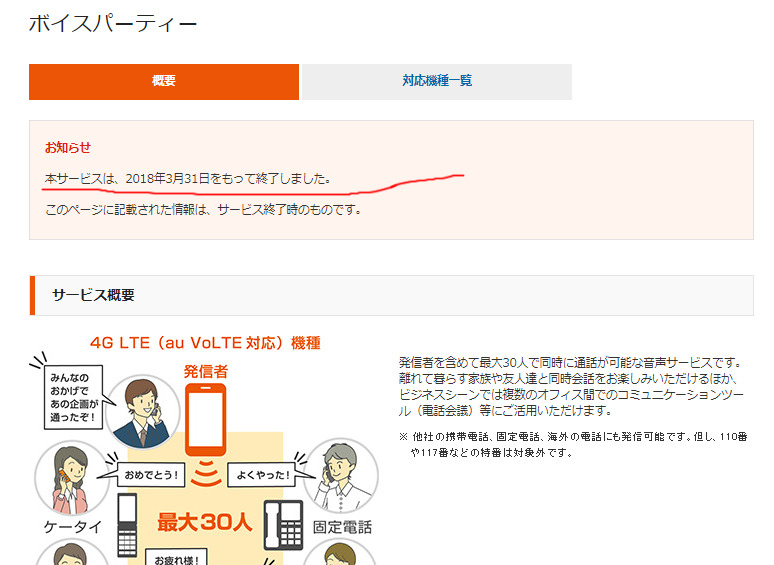Click the orange smartphone icon under 発信者

pos(205,416)
